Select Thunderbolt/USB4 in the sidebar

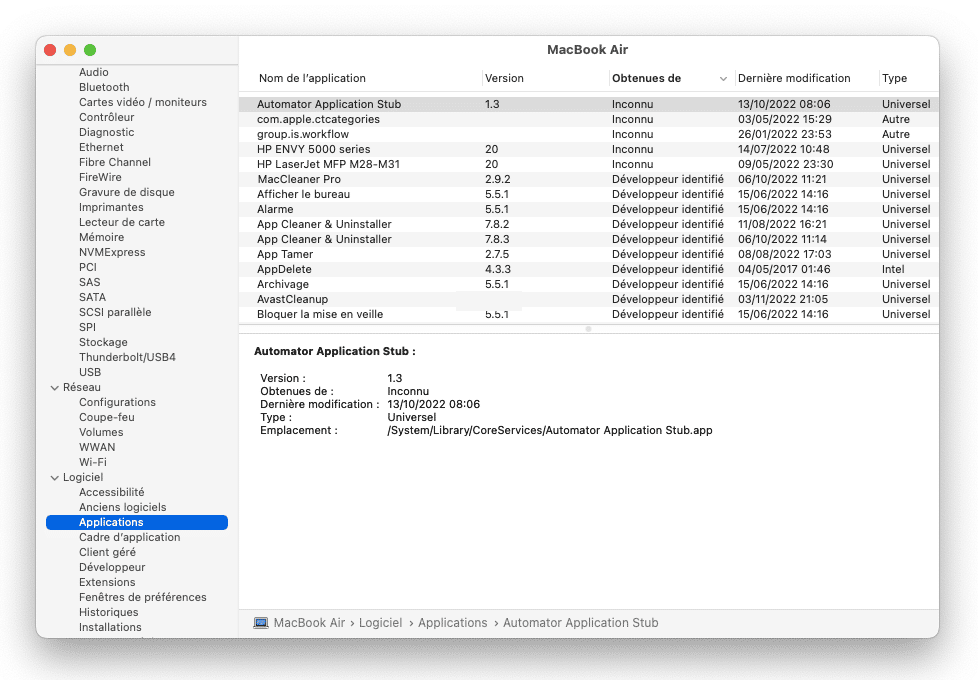click(127, 357)
